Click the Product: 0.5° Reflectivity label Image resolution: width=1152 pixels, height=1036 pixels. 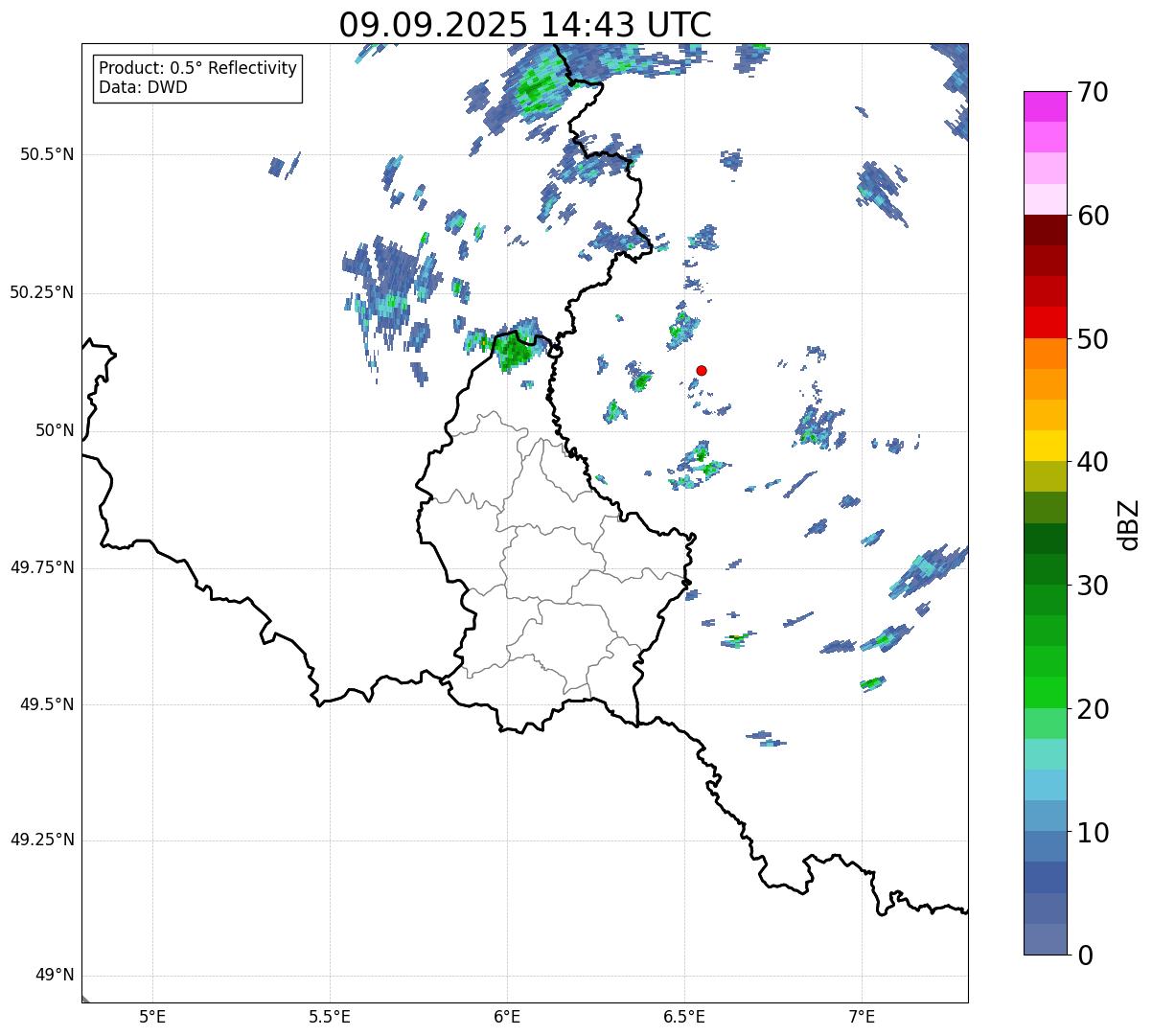(x=197, y=69)
